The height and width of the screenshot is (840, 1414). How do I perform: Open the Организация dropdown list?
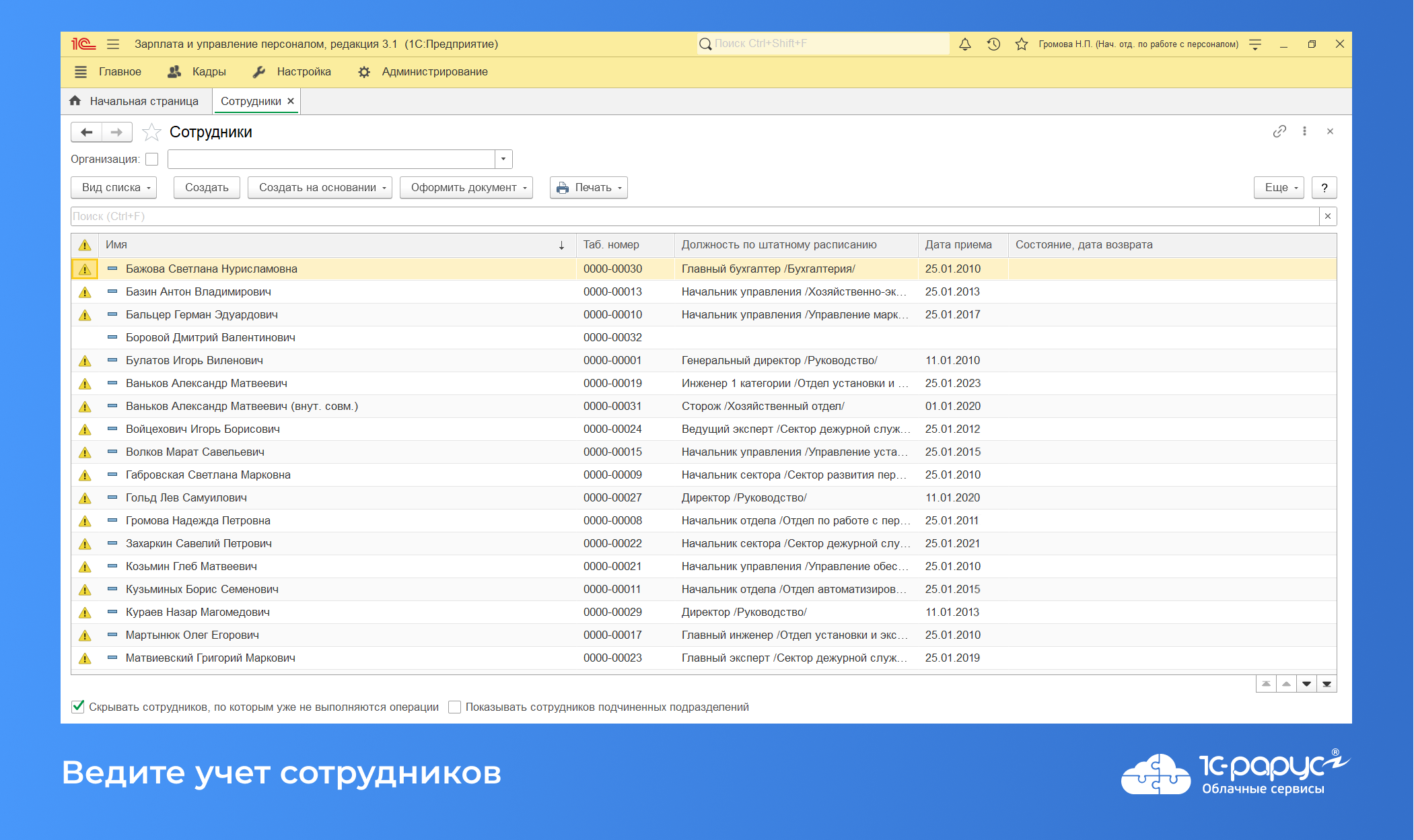[503, 159]
